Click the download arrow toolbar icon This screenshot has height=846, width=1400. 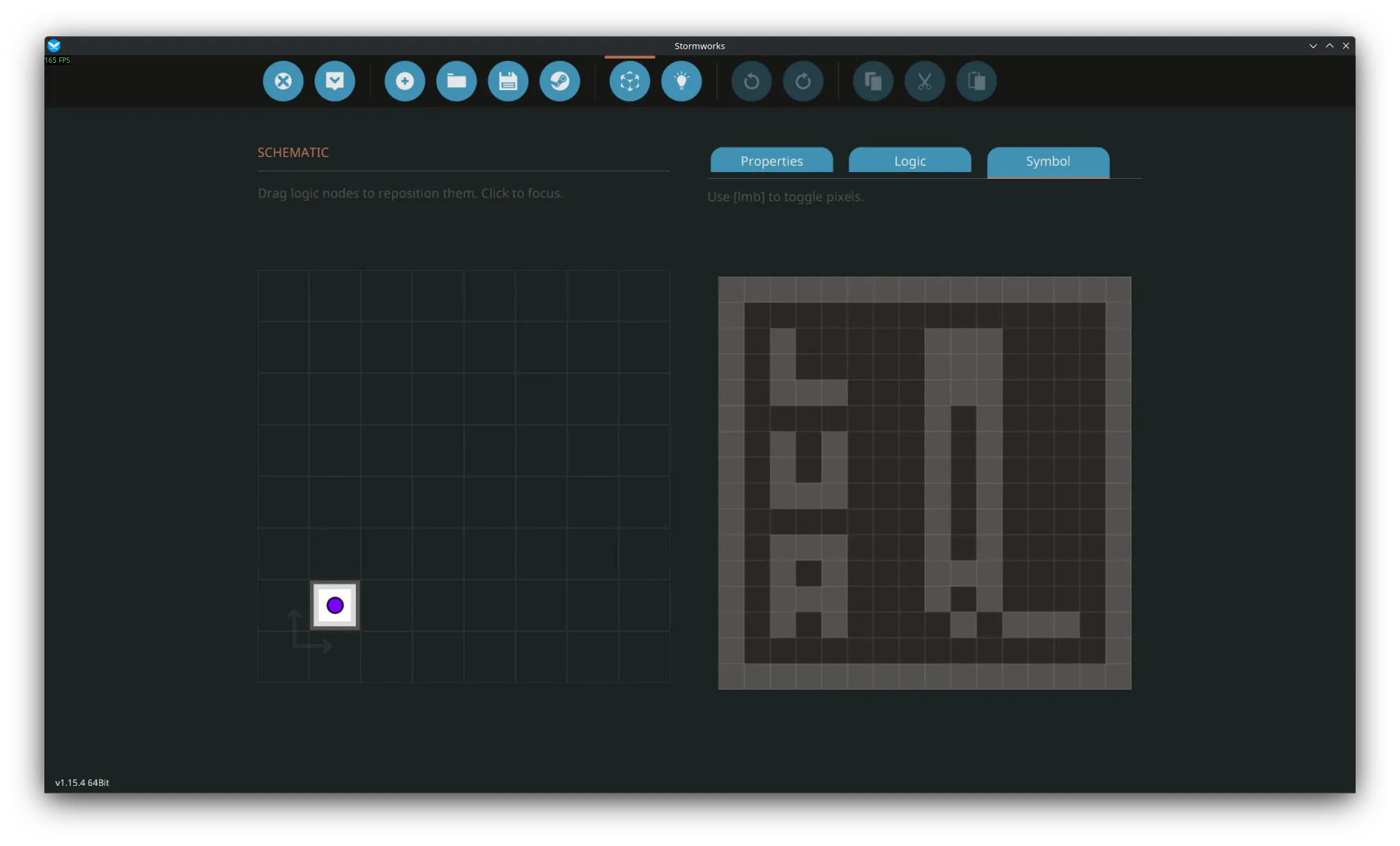pos(335,81)
